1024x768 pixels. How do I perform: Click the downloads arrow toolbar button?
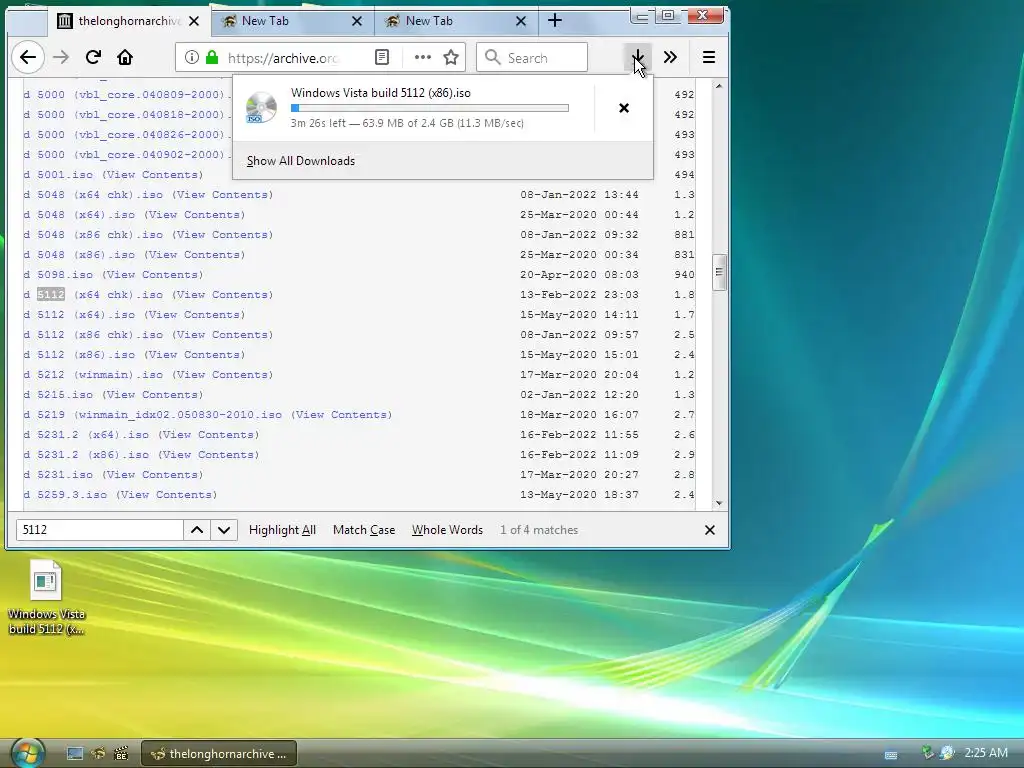pos(637,57)
